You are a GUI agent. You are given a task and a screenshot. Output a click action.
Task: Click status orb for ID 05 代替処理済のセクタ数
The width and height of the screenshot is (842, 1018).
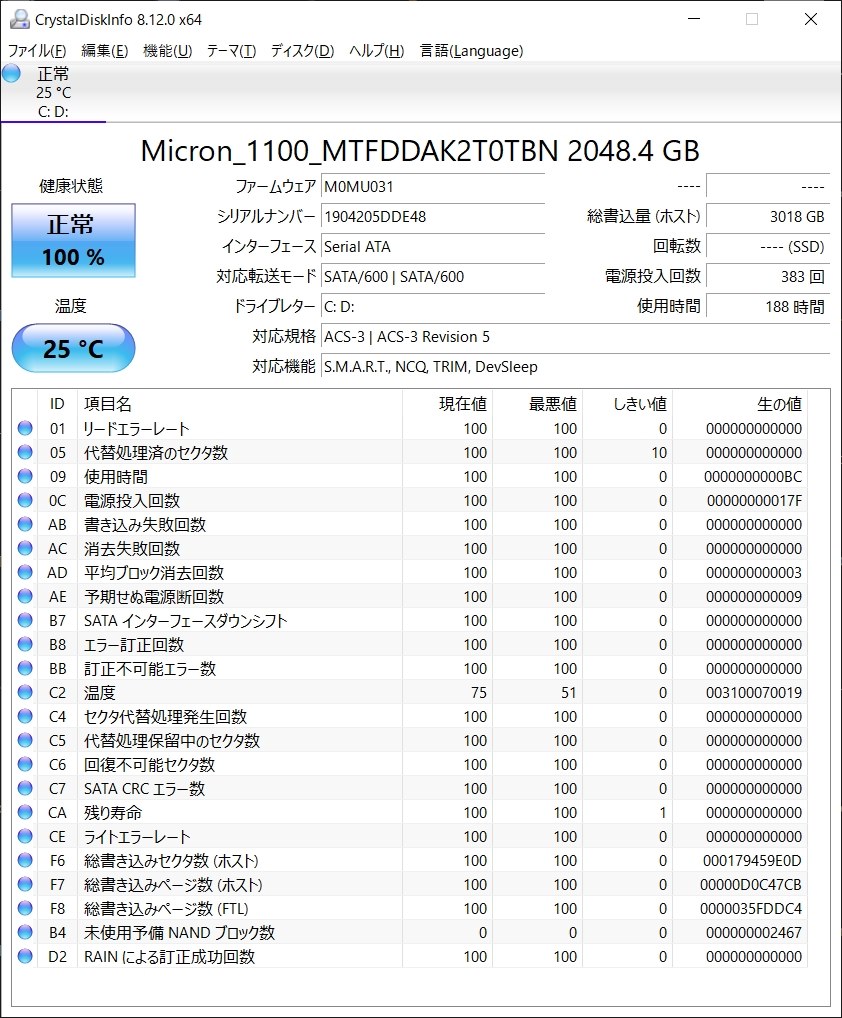(25, 453)
